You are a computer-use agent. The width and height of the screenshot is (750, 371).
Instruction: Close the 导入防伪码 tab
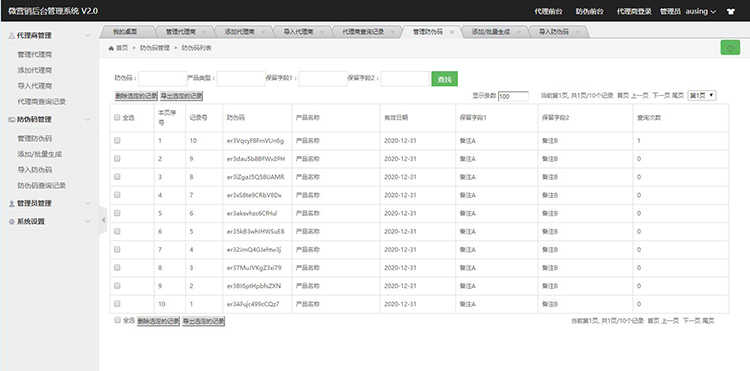coord(578,32)
